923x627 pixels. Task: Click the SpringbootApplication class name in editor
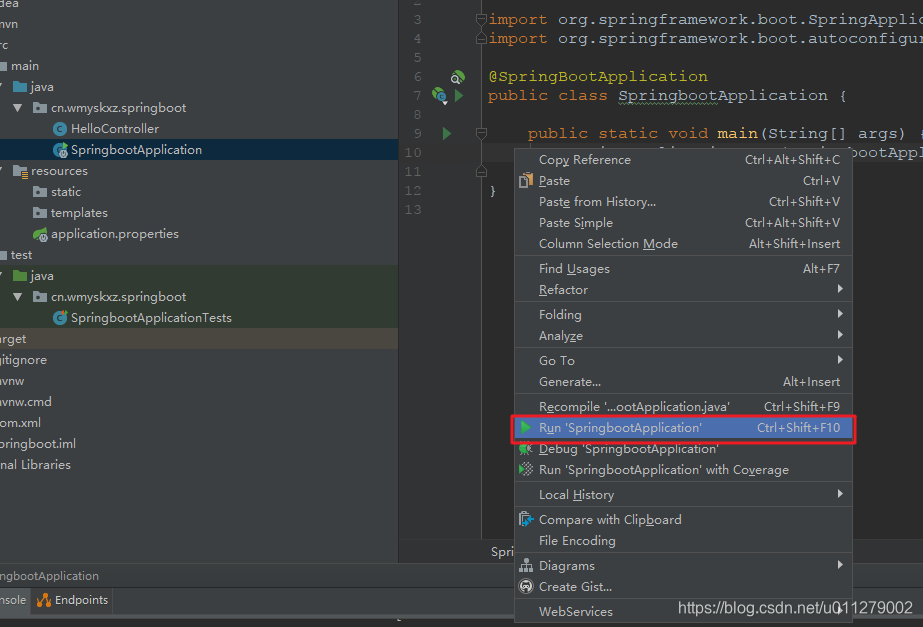723,96
